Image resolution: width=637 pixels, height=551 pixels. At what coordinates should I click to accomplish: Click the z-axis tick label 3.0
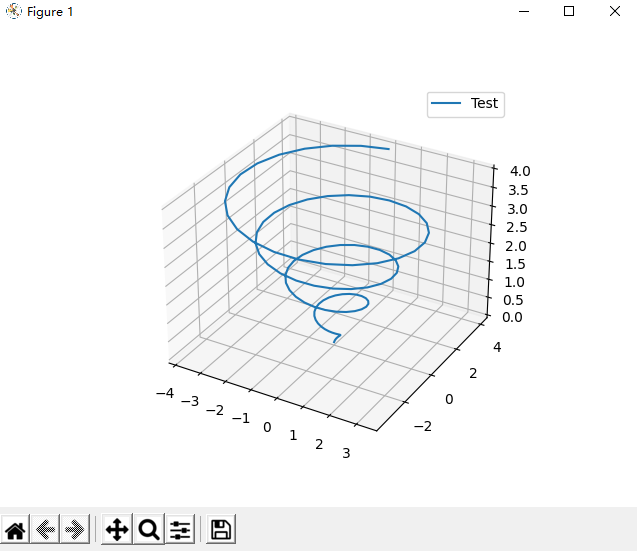tap(517, 209)
